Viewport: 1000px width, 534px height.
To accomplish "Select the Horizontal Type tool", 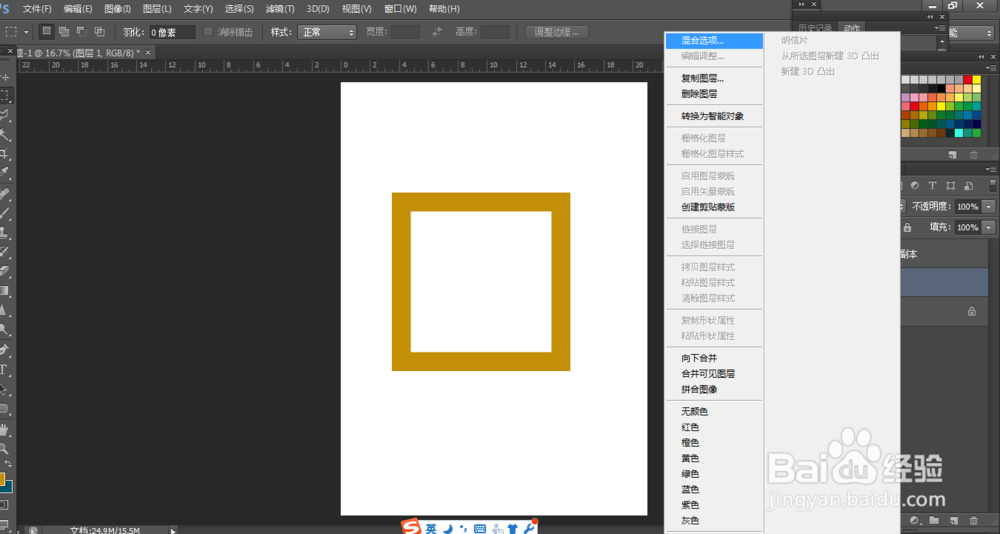I will click(x=4, y=369).
